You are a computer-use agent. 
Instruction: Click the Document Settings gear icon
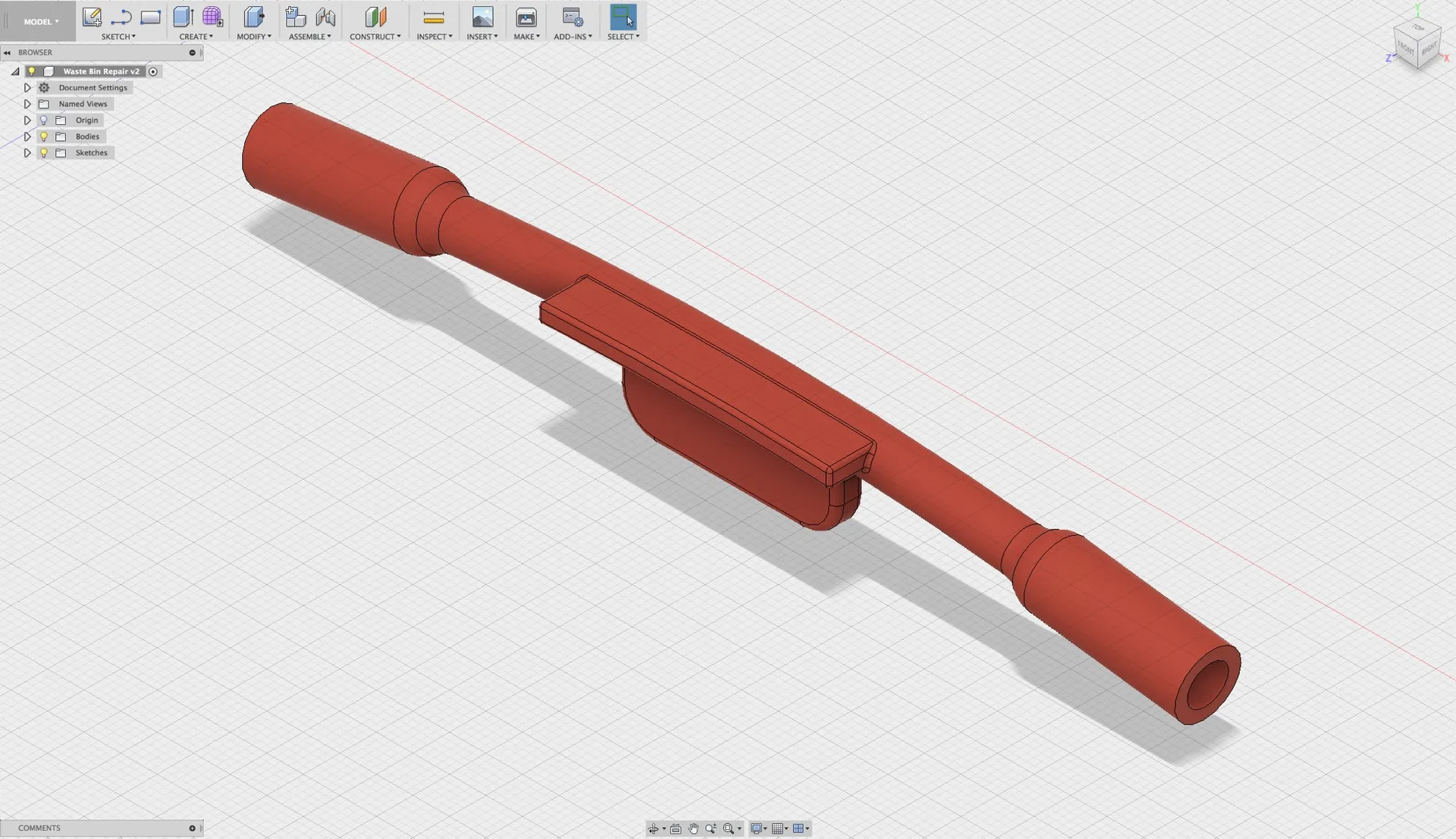(44, 87)
